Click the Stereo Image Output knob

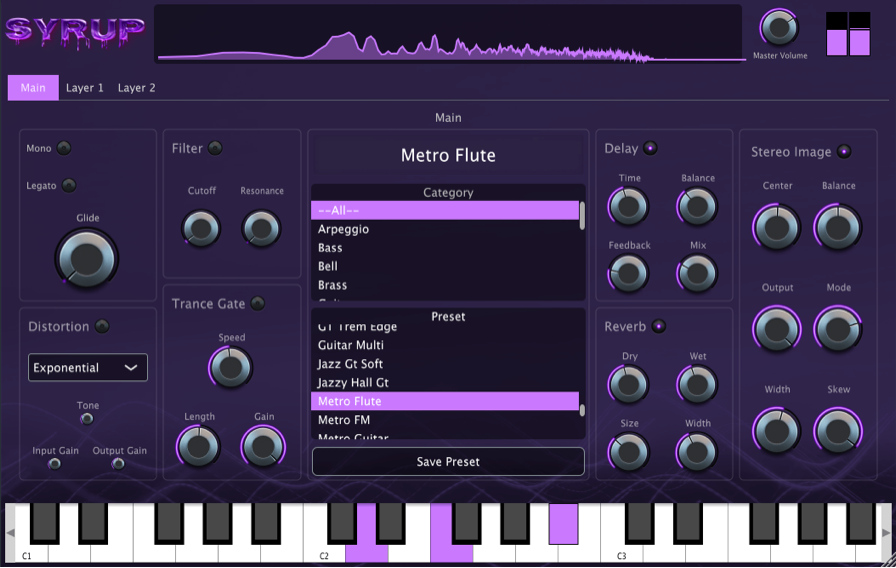click(x=777, y=329)
